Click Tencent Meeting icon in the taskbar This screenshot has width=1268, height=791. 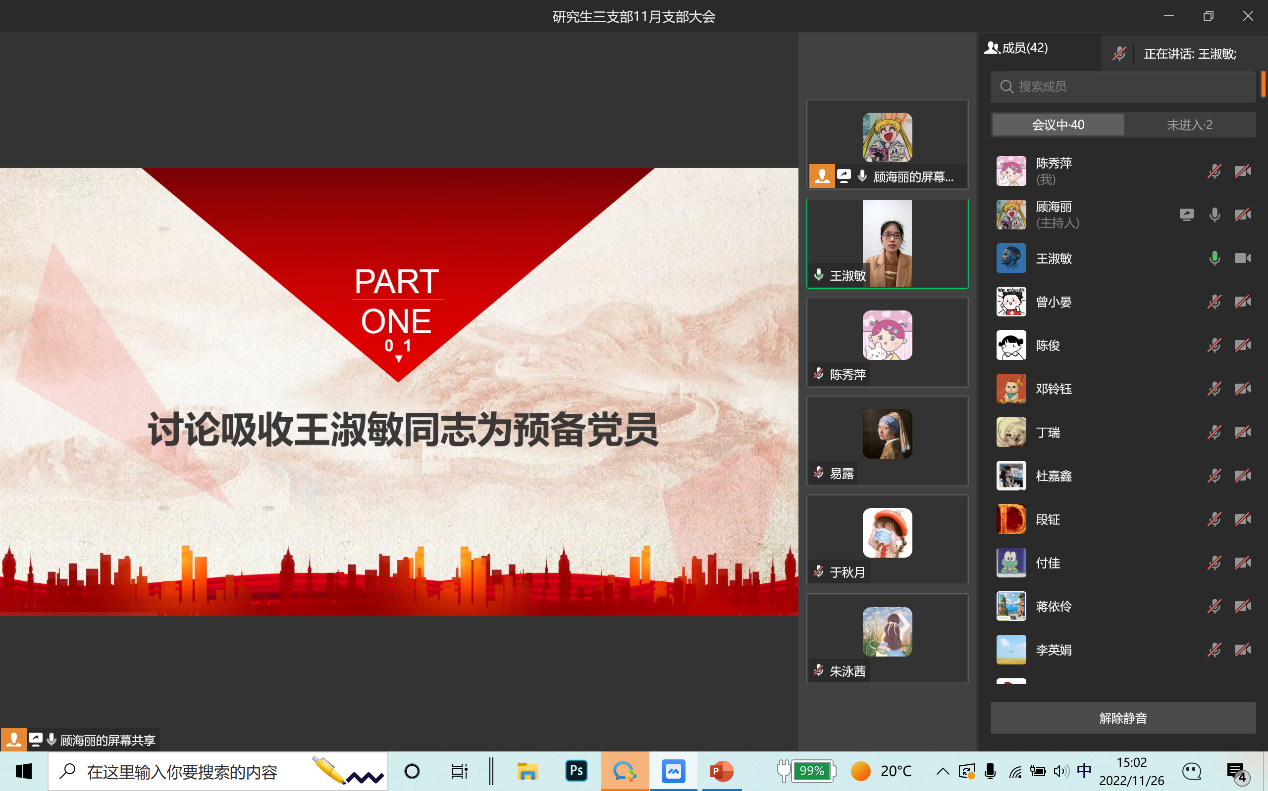point(674,771)
